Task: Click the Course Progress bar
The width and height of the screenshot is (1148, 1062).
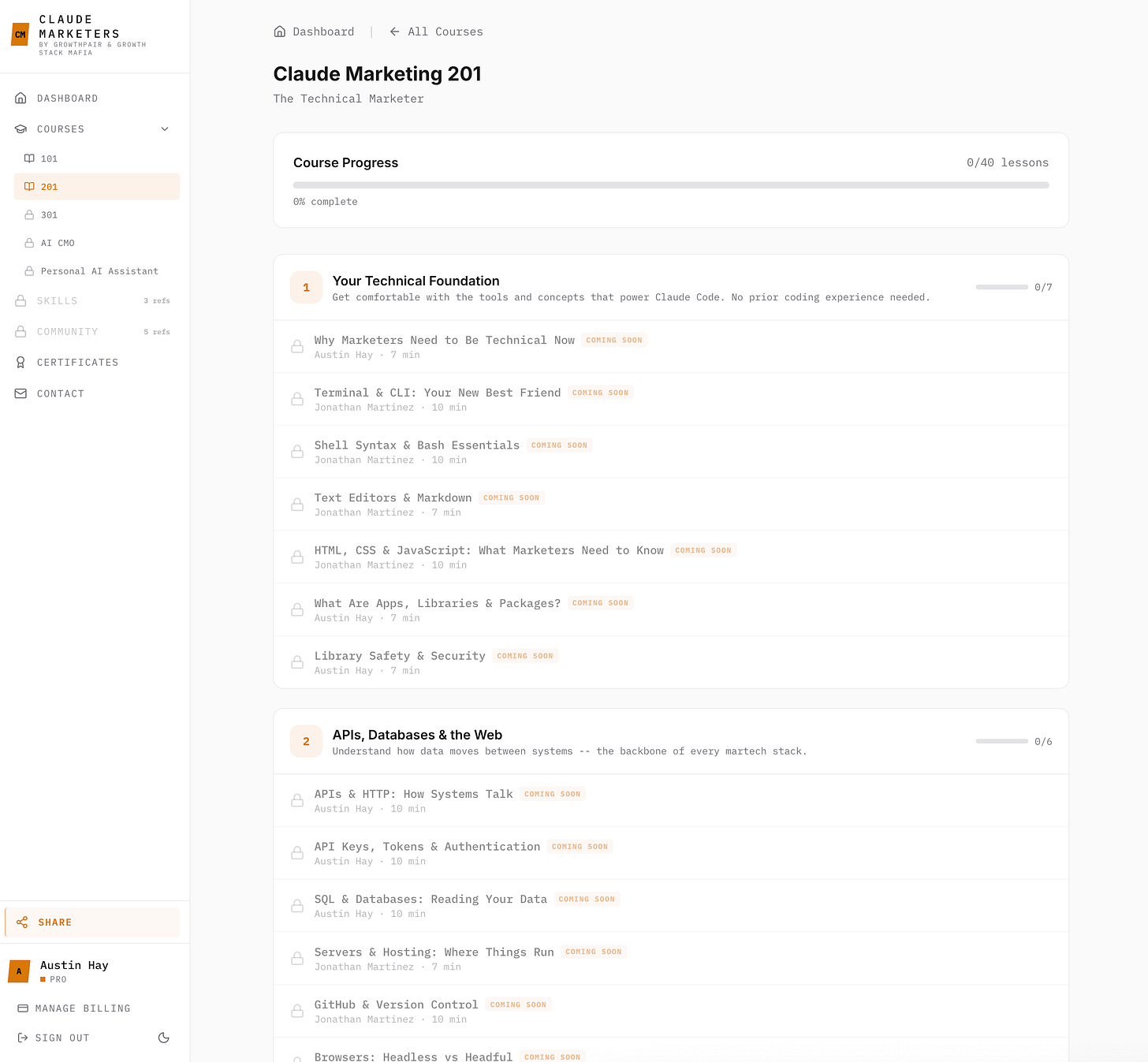Action: (x=671, y=185)
